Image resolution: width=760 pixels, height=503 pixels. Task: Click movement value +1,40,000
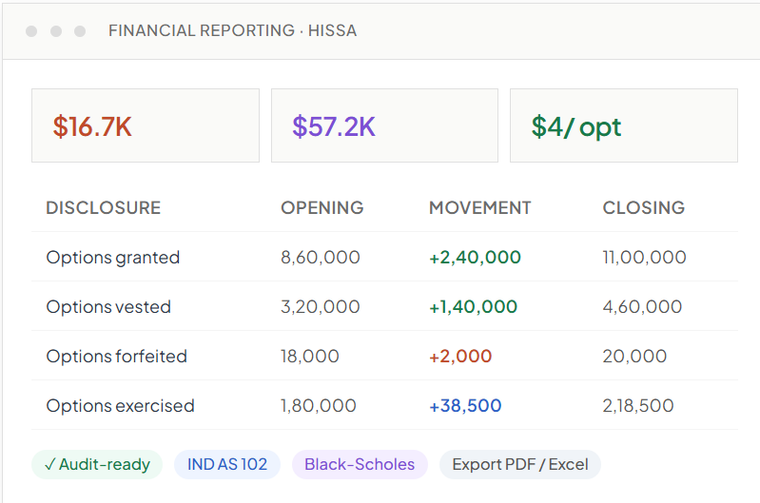(473, 307)
